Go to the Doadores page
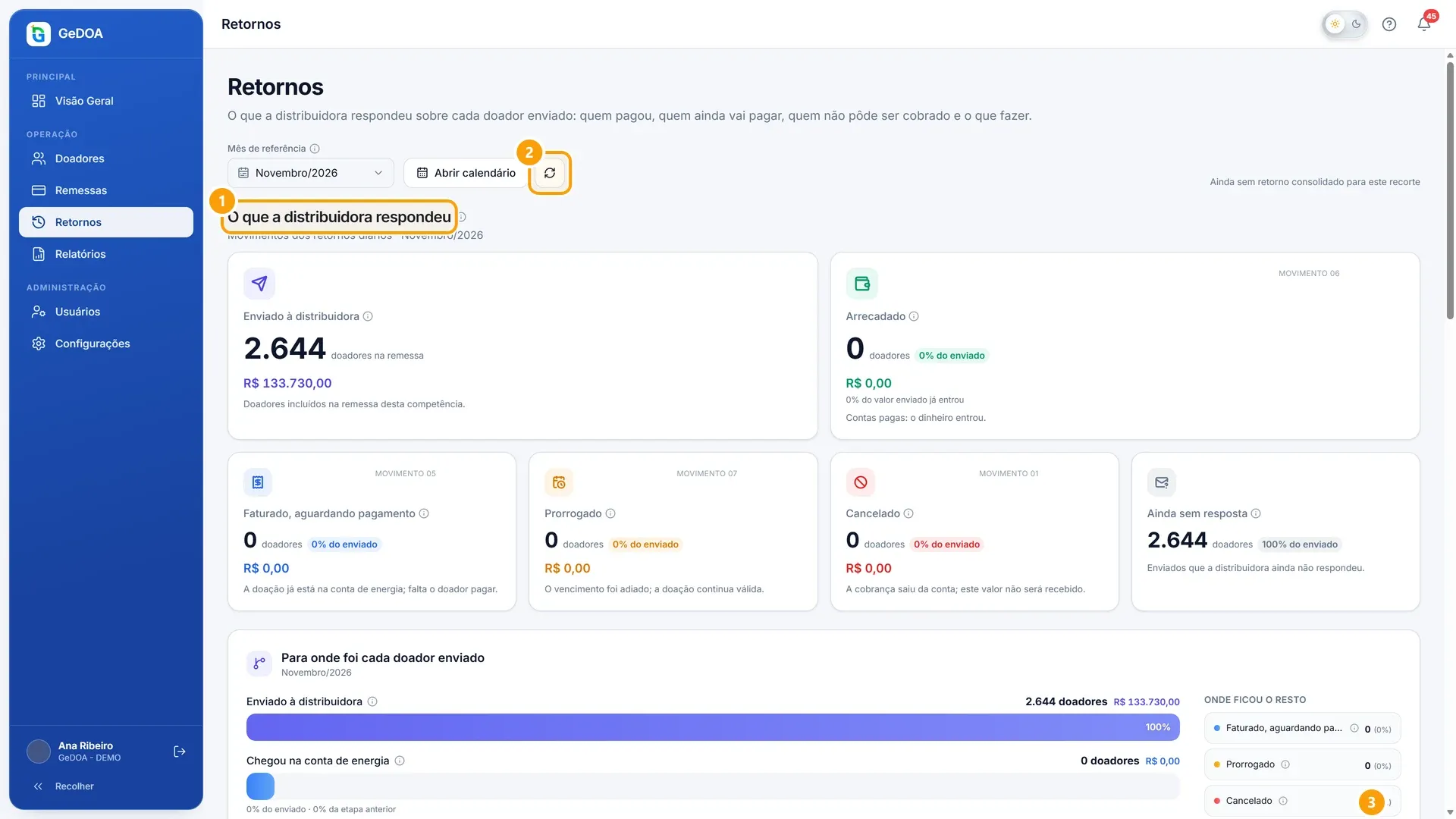The image size is (1456, 819). point(106,158)
